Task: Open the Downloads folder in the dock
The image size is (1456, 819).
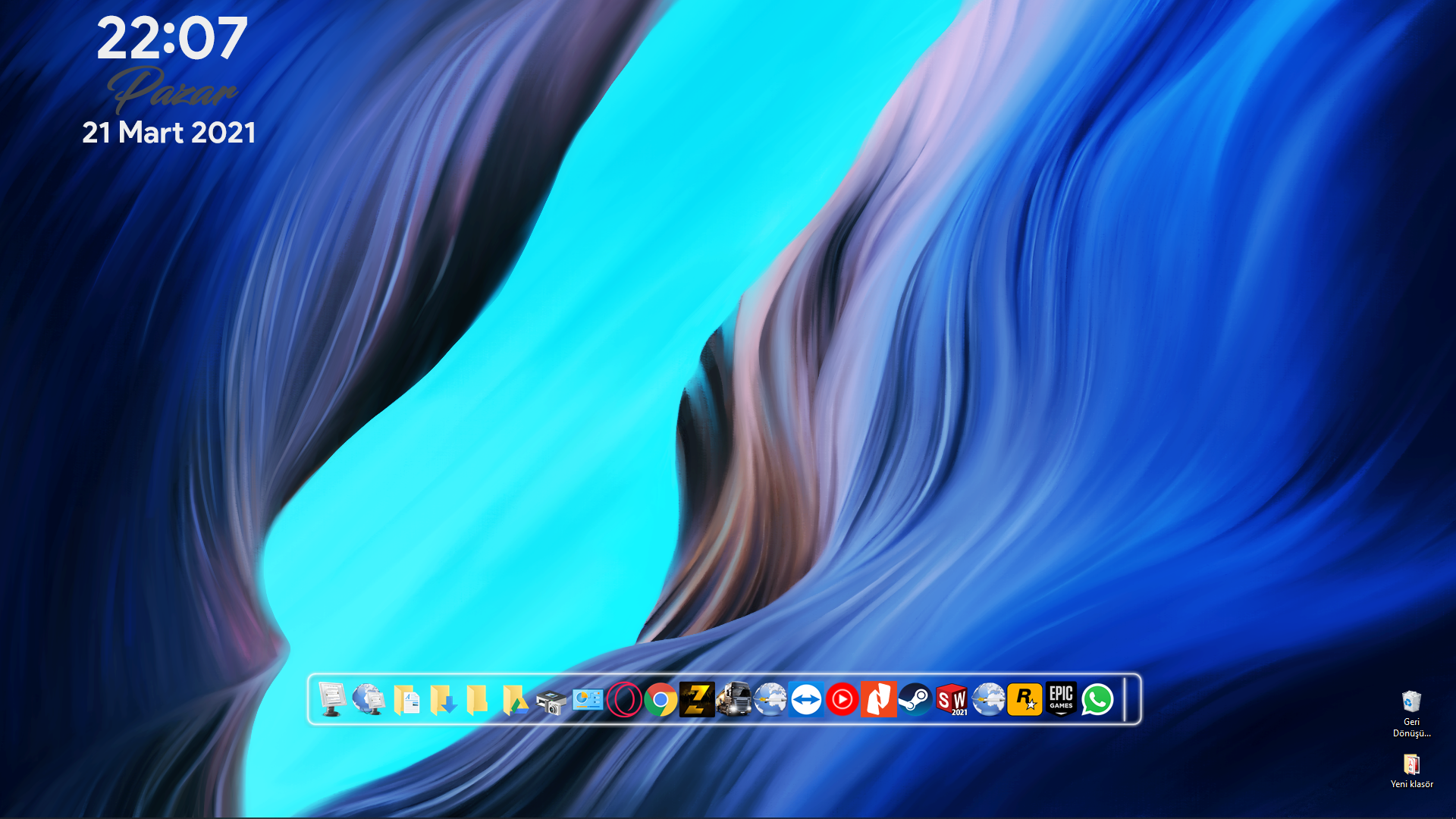Action: click(443, 699)
